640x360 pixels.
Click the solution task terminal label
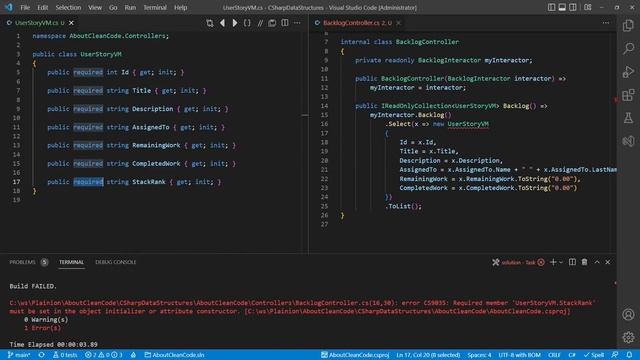click(518, 262)
